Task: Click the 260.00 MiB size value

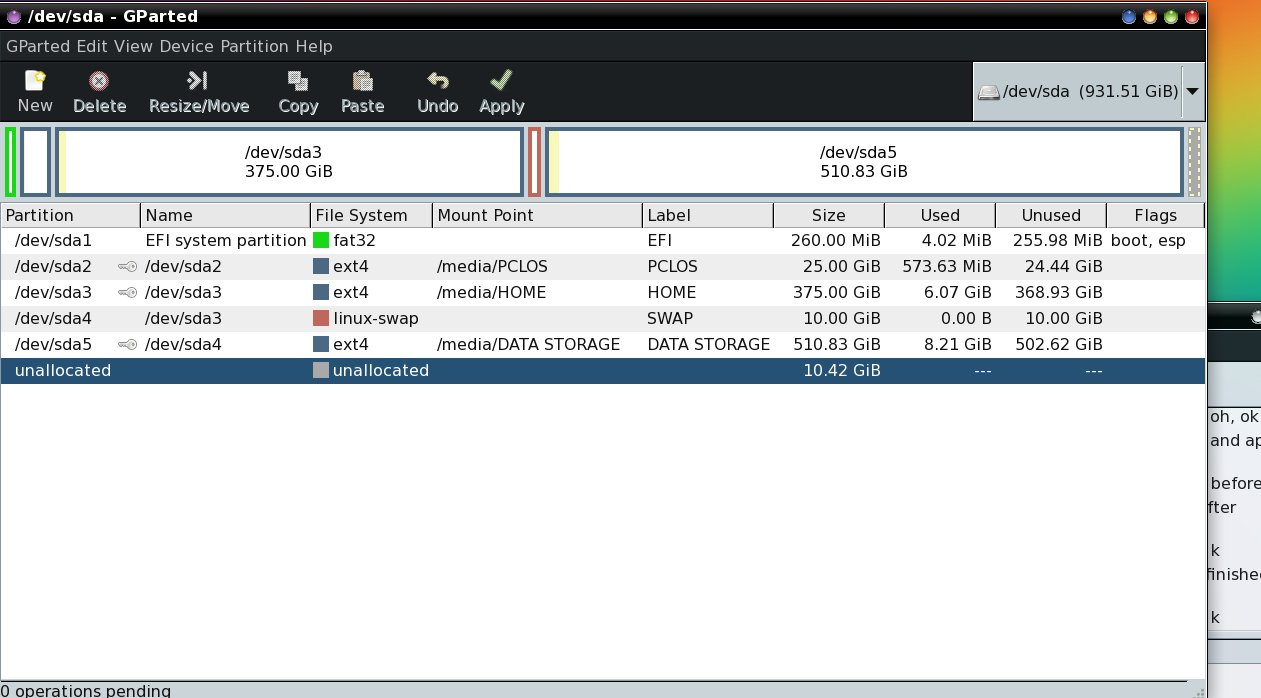Action: tap(834, 241)
